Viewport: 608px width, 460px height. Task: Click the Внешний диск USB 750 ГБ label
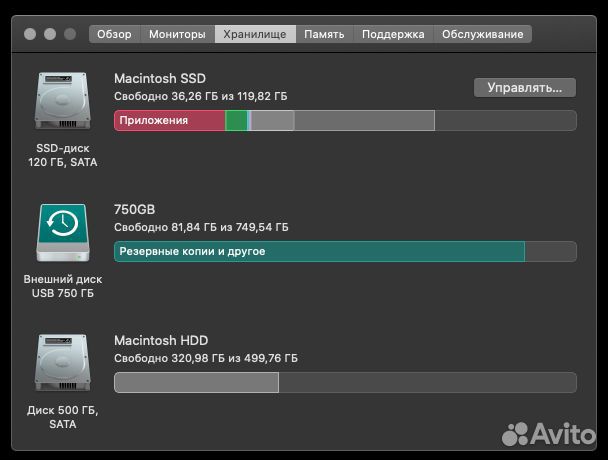tap(62, 286)
